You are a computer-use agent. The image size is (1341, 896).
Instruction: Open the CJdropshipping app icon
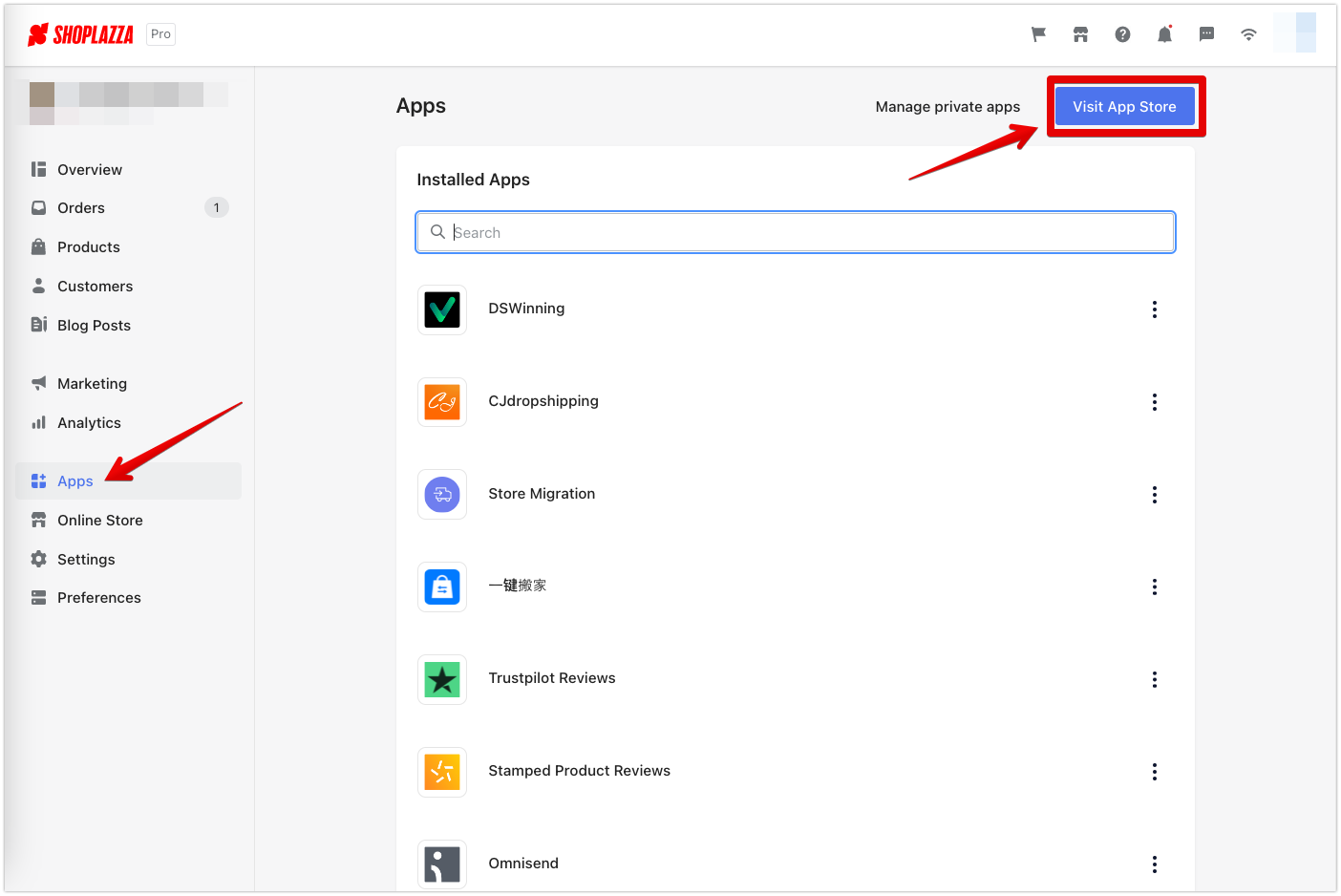pyautogui.click(x=442, y=402)
